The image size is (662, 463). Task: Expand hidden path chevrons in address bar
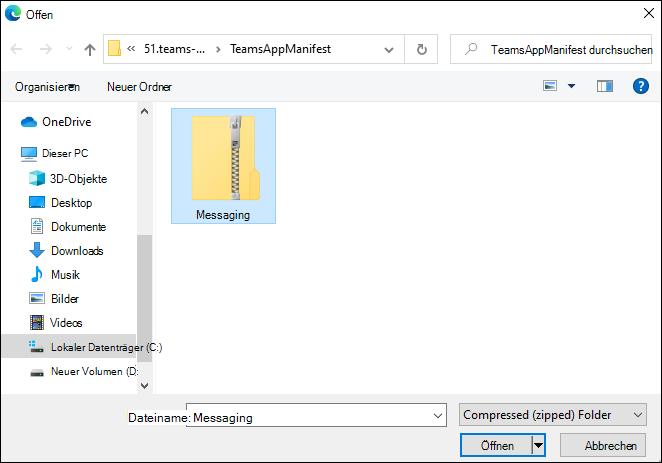pos(131,49)
